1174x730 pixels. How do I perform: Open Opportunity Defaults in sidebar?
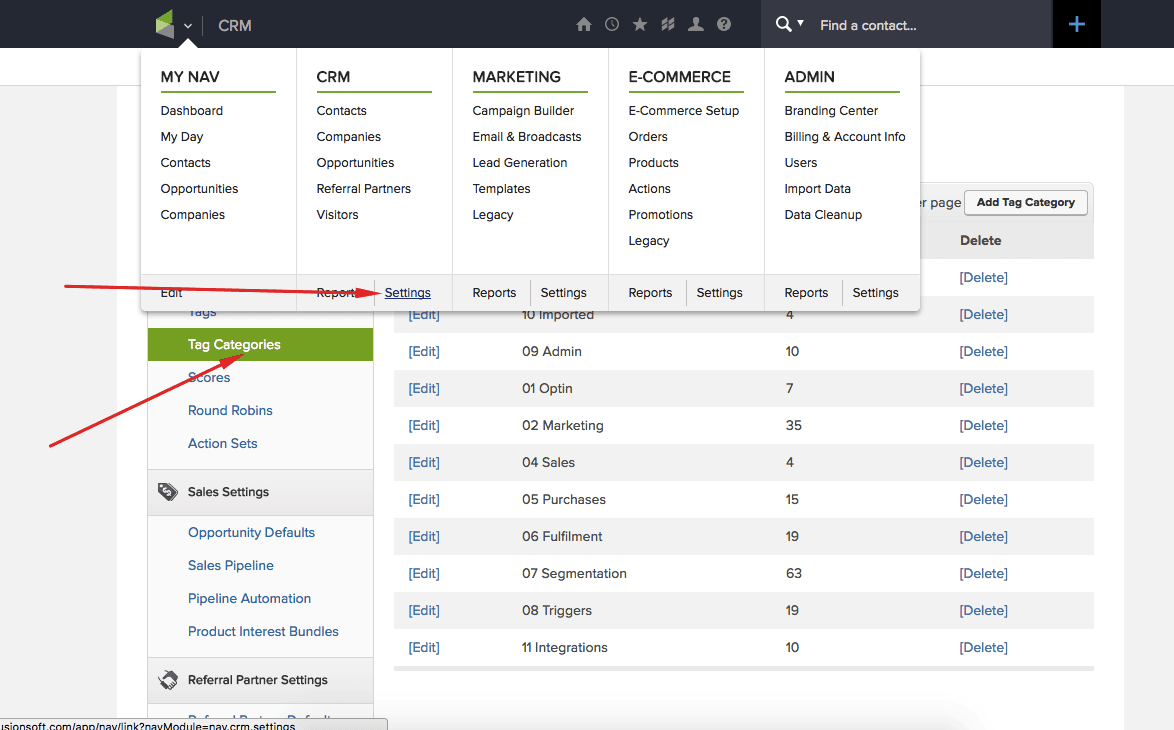pyautogui.click(x=251, y=532)
